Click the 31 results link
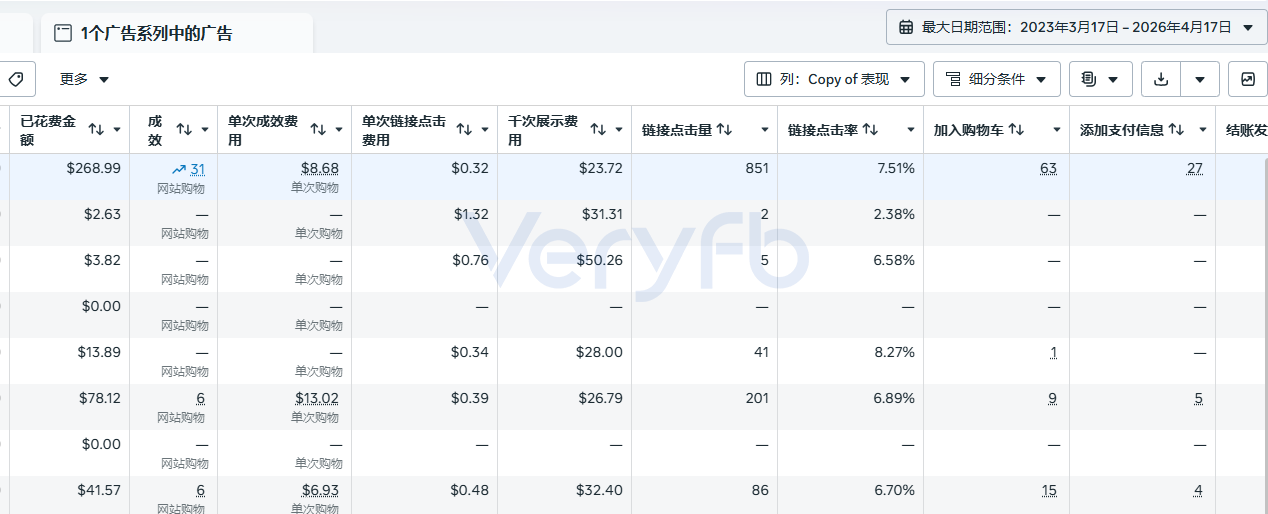 coord(197,169)
